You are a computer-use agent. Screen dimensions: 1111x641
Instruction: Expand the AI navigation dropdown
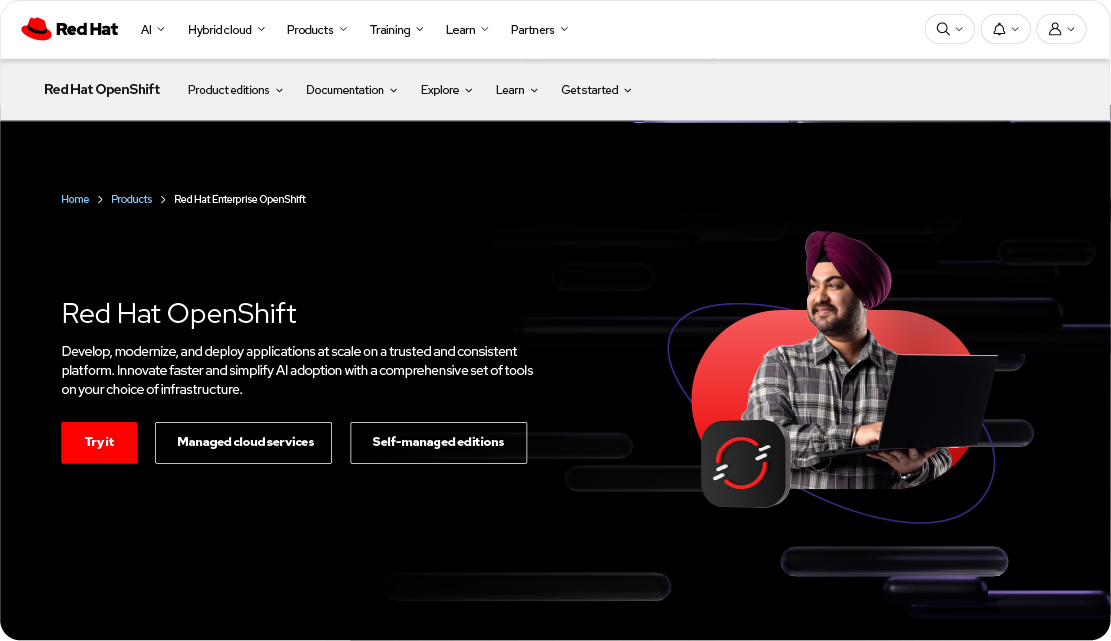[152, 30]
